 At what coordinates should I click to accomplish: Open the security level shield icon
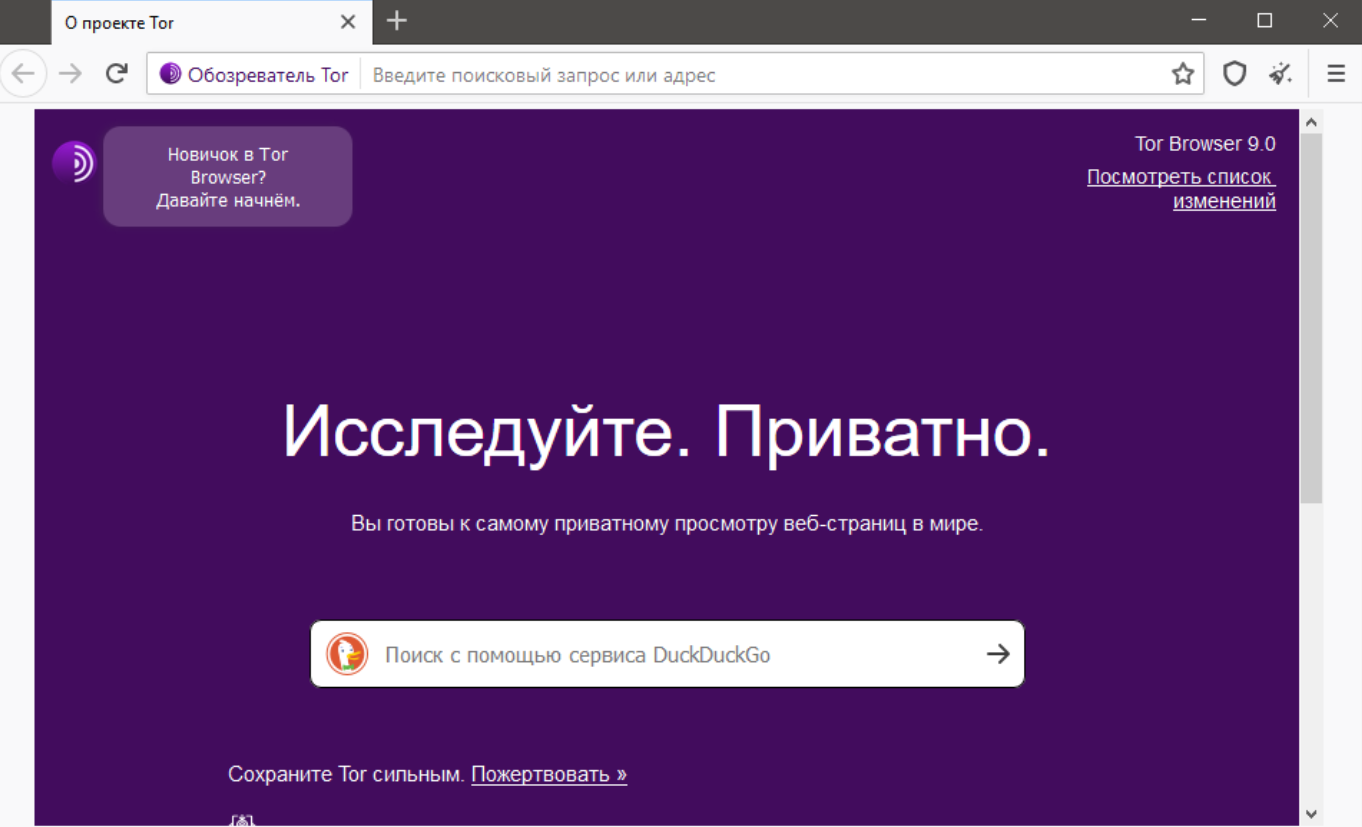tap(1235, 74)
